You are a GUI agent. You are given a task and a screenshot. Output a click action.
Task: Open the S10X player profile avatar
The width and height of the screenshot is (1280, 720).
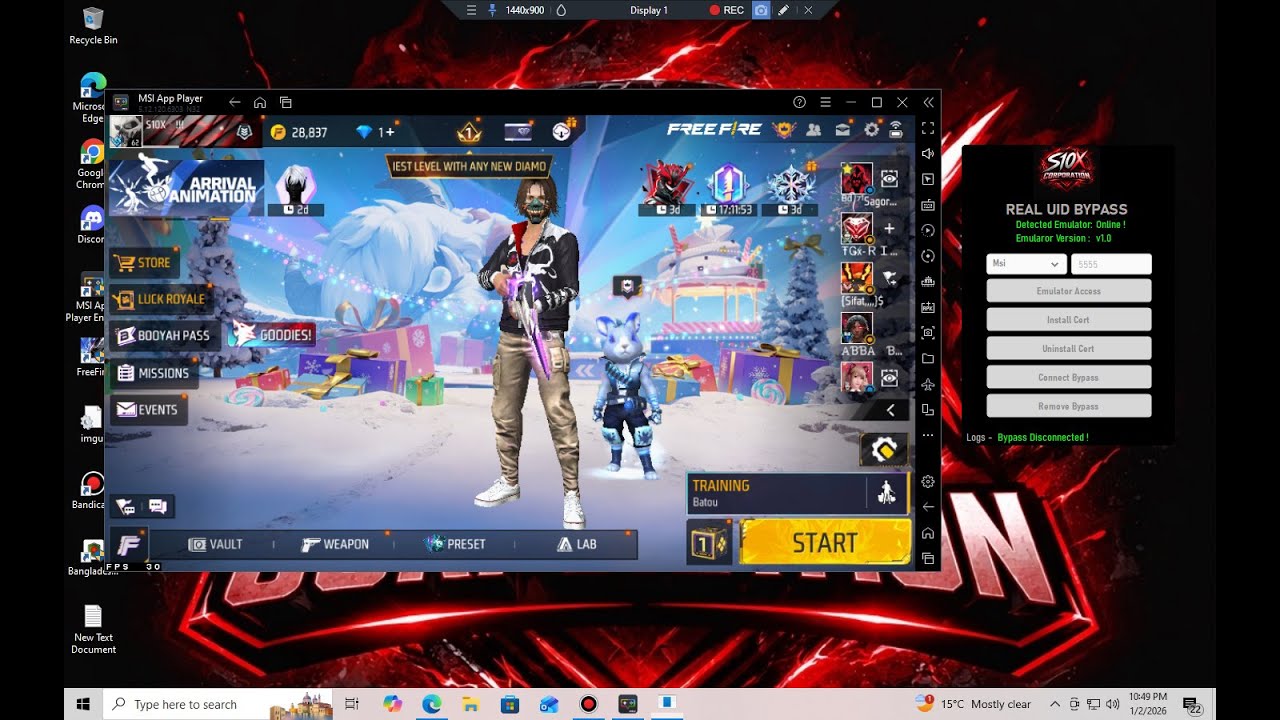(126, 132)
